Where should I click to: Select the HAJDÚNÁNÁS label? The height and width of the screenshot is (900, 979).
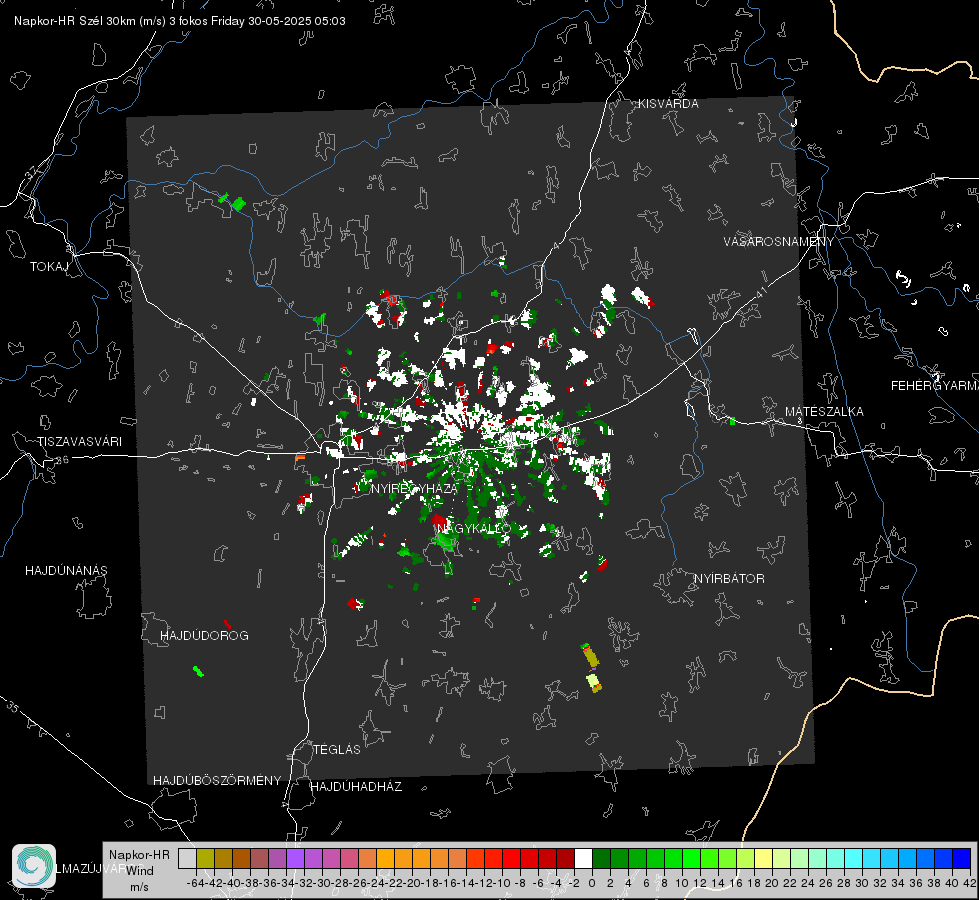[66, 570]
